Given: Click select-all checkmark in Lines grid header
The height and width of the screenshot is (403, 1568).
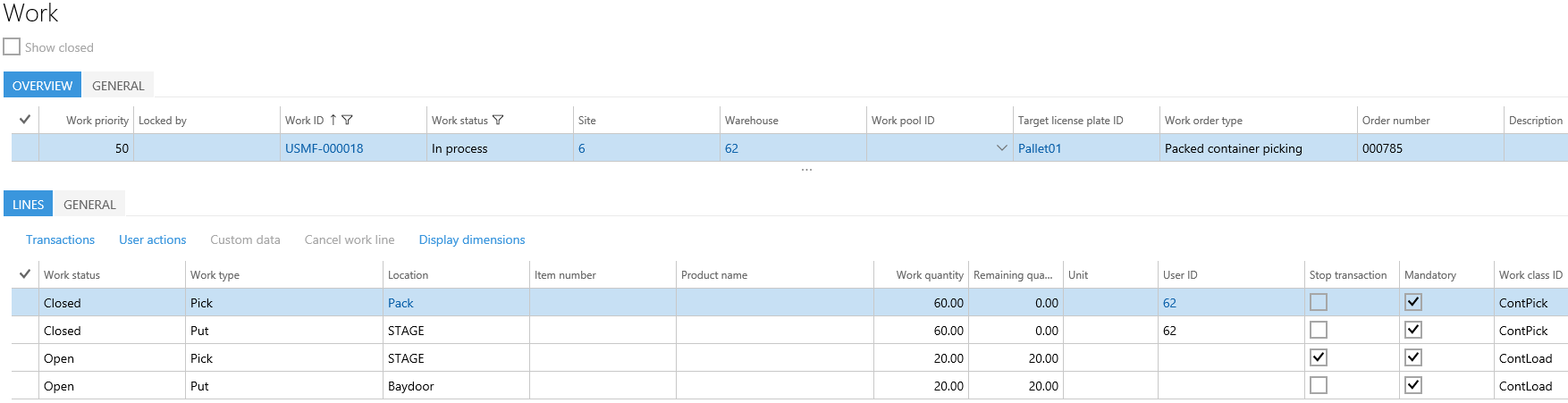Looking at the screenshot, I should [25, 274].
